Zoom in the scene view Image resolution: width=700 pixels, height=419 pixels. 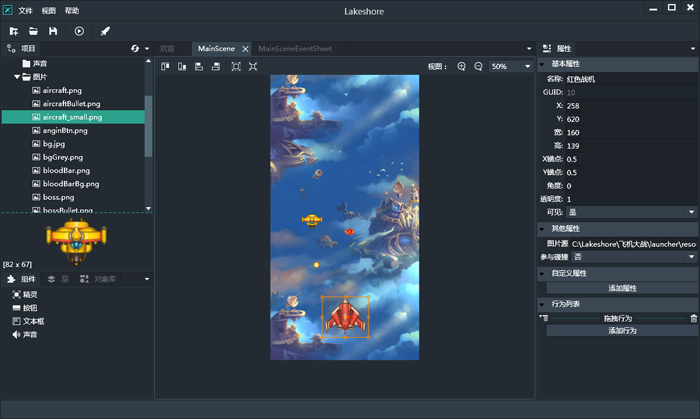(x=461, y=66)
